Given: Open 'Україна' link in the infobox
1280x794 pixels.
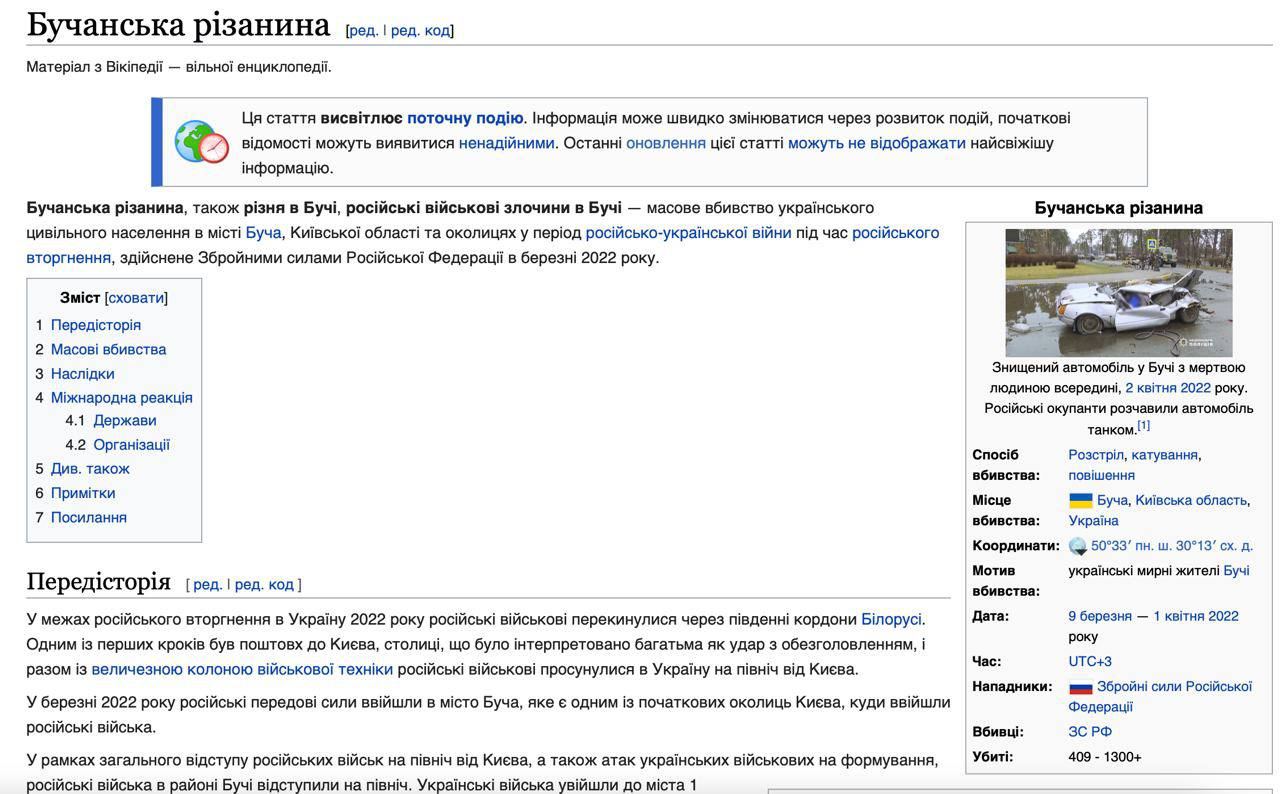Looking at the screenshot, I should click(x=1093, y=520).
